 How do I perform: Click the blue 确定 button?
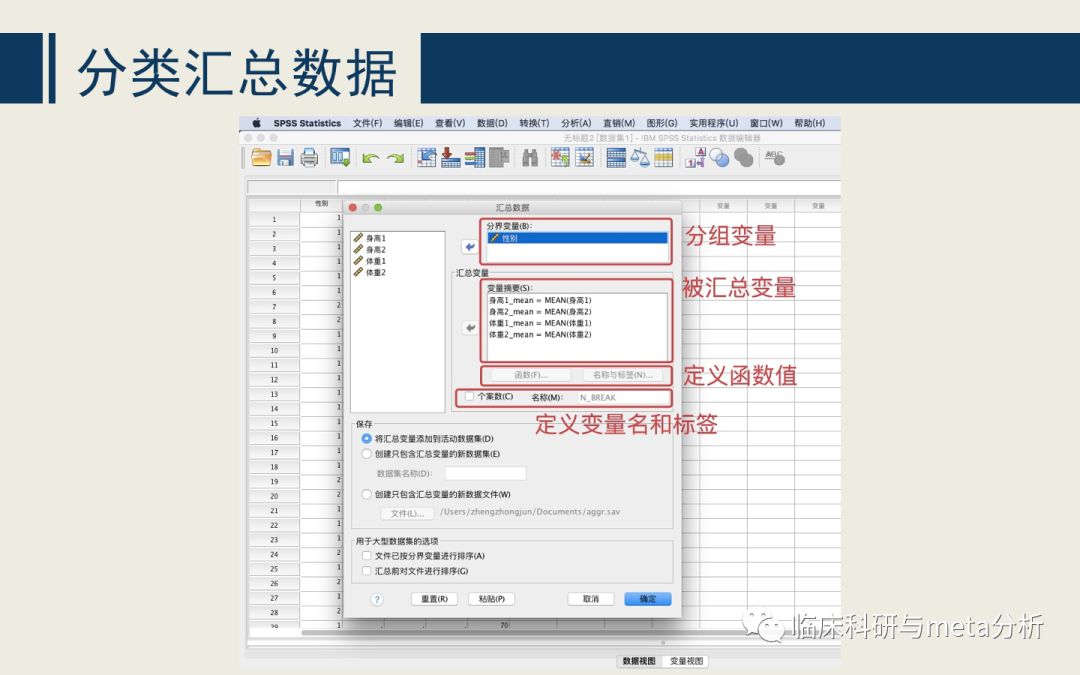click(x=647, y=599)
